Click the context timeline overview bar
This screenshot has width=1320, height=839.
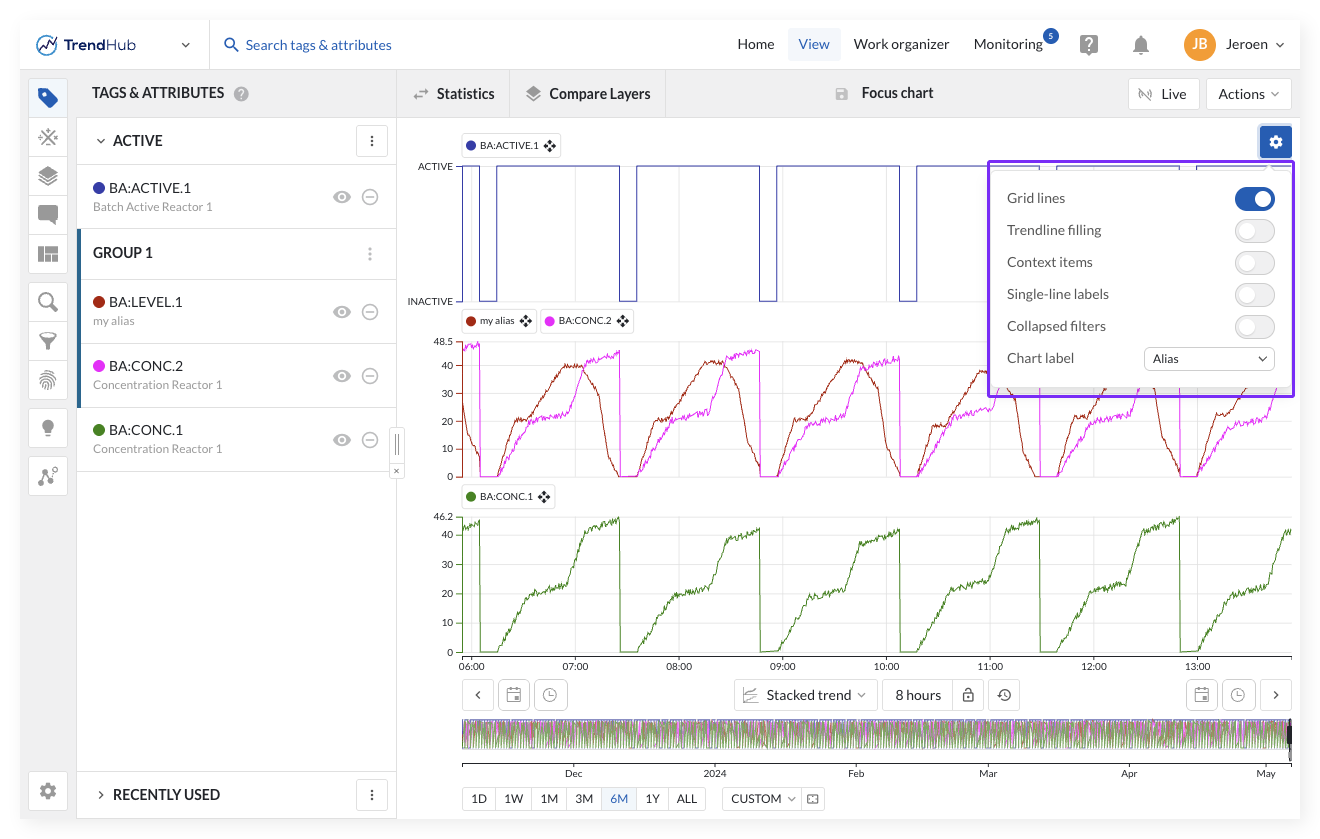click(x=875, y=735)
